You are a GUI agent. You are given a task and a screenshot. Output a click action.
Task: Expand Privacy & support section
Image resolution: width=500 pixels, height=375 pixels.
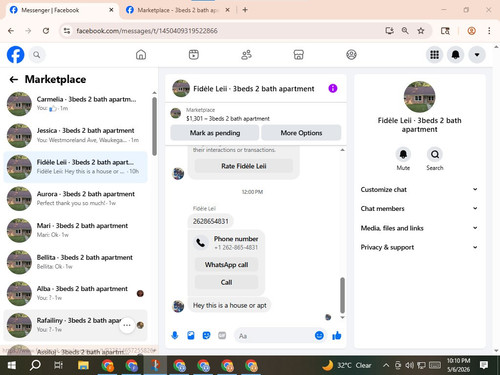(419, 247)
